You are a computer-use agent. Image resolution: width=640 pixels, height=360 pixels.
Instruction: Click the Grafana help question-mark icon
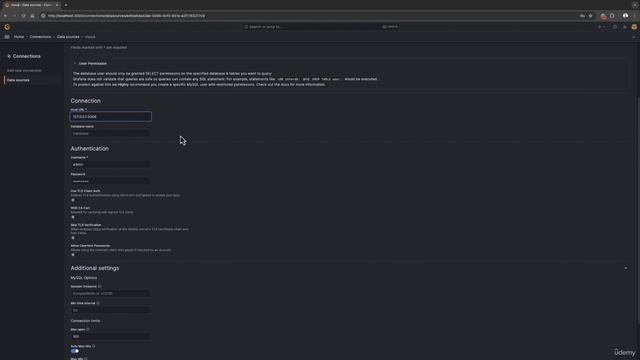[615, 27]
